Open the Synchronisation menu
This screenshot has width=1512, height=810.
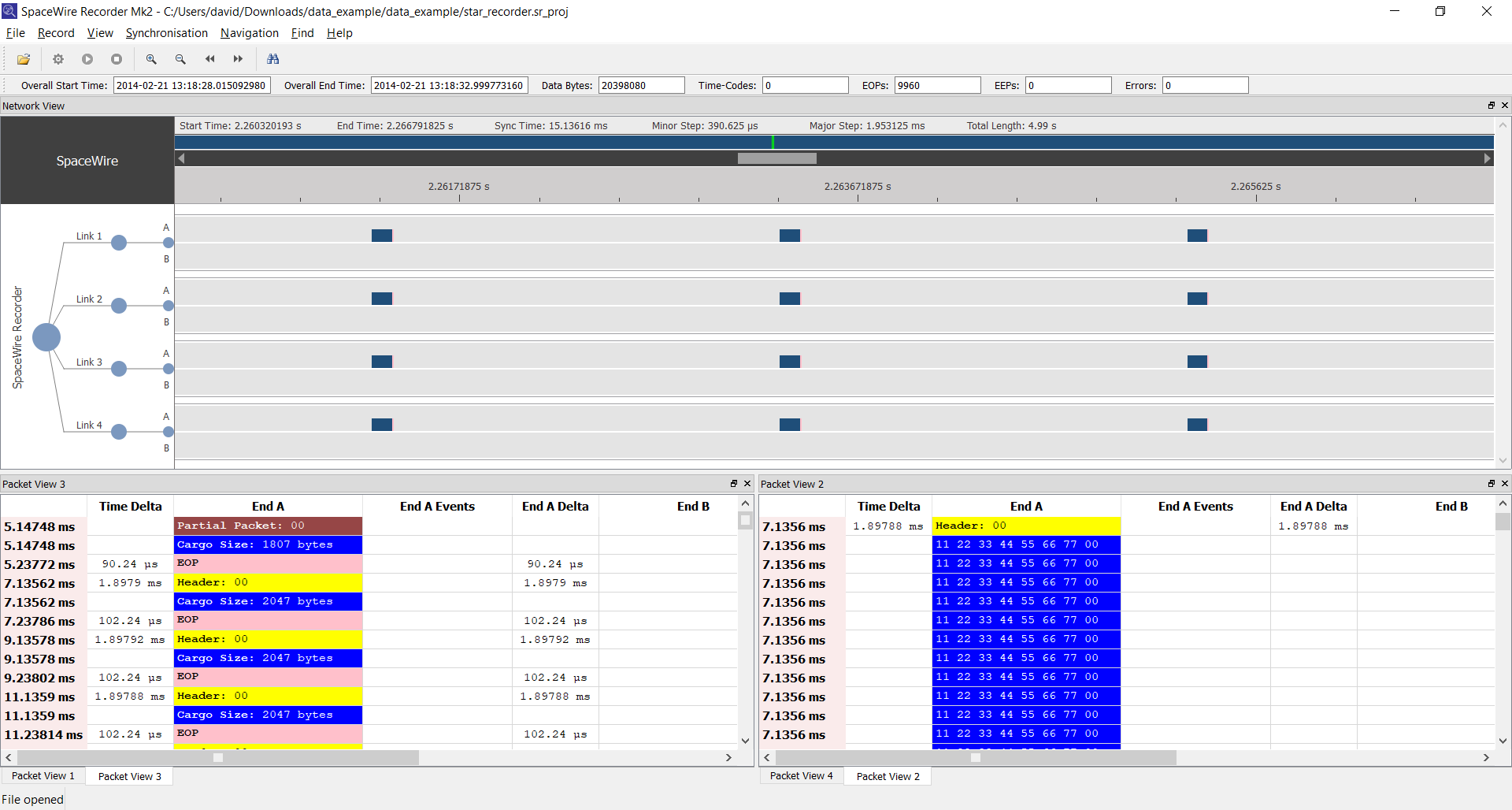pyautogui.click(x=167, y=33)
